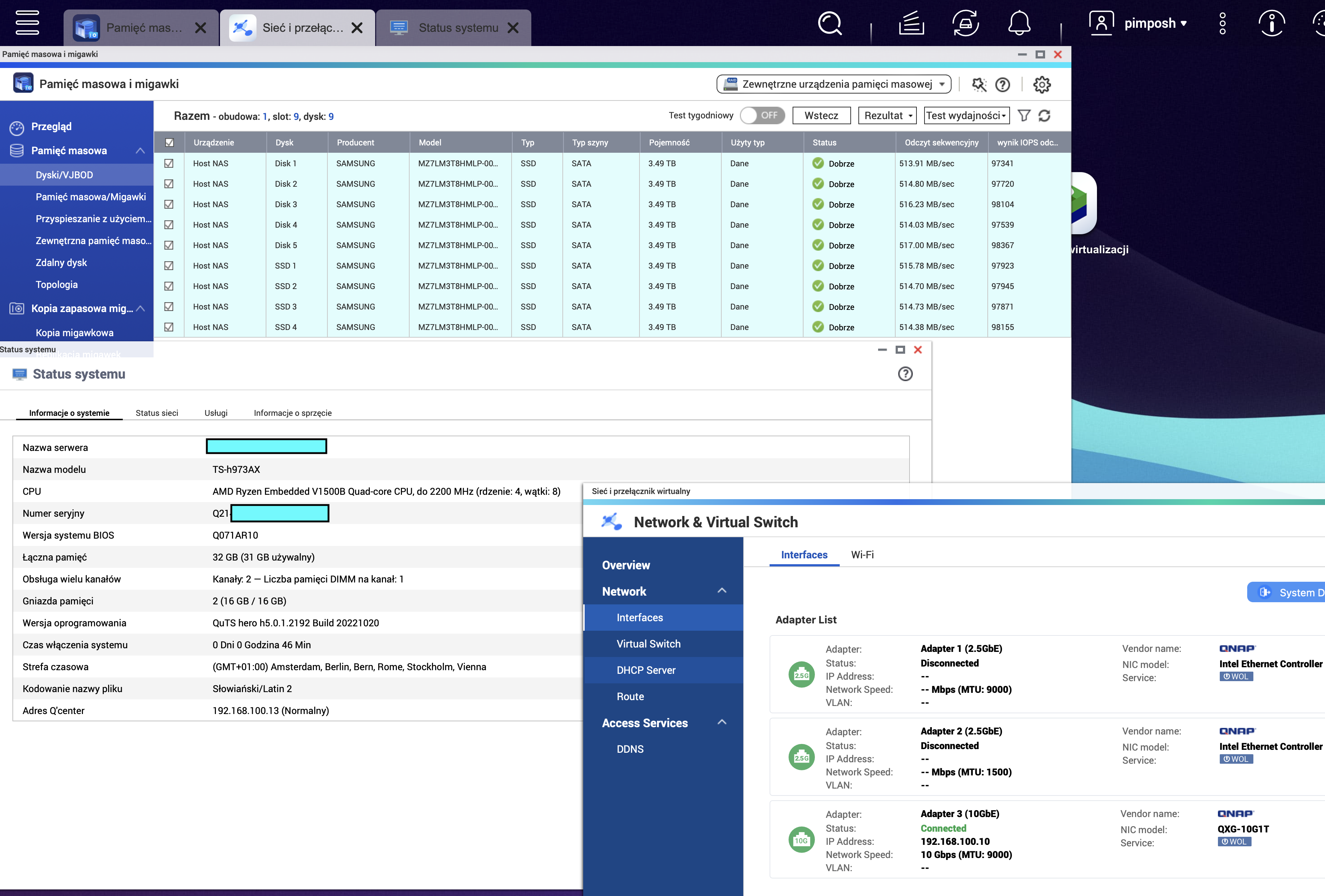This screenshot has height=896, width=1325.
Task: Switch to Informacje o sprzęcie tab
Action: [292, 413]
